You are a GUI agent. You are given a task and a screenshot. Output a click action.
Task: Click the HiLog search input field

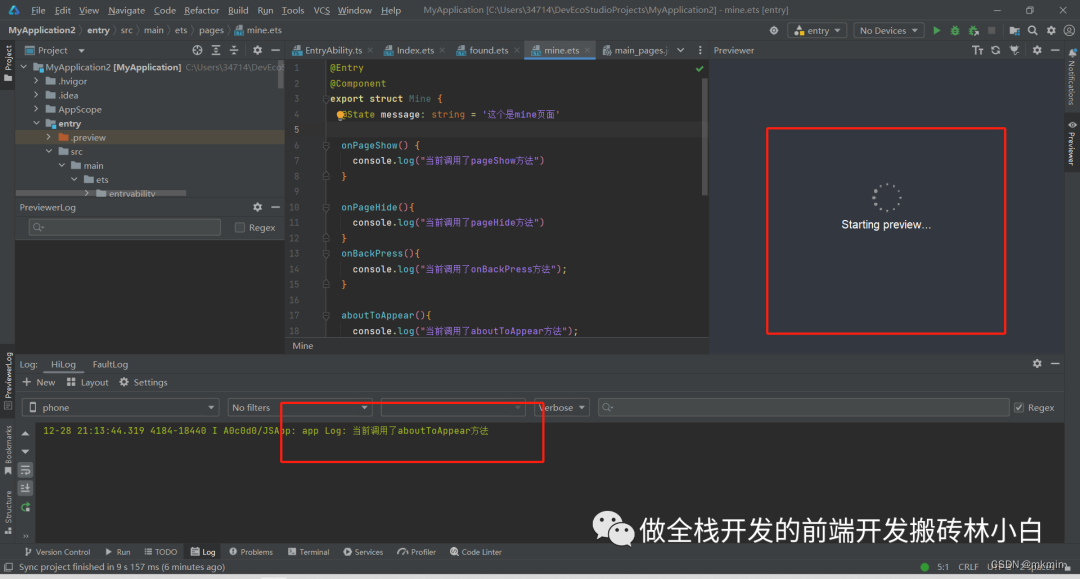coord(804,408)
